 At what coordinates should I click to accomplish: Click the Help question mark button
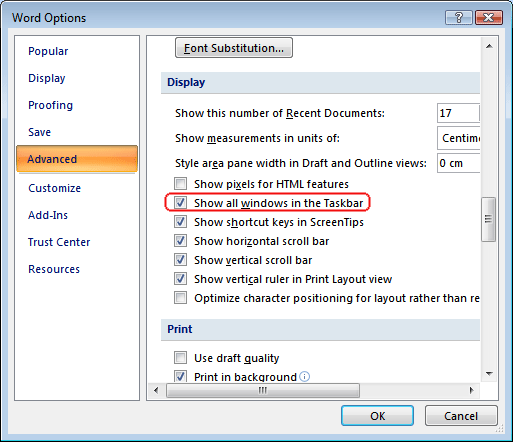tap(459, 17)
